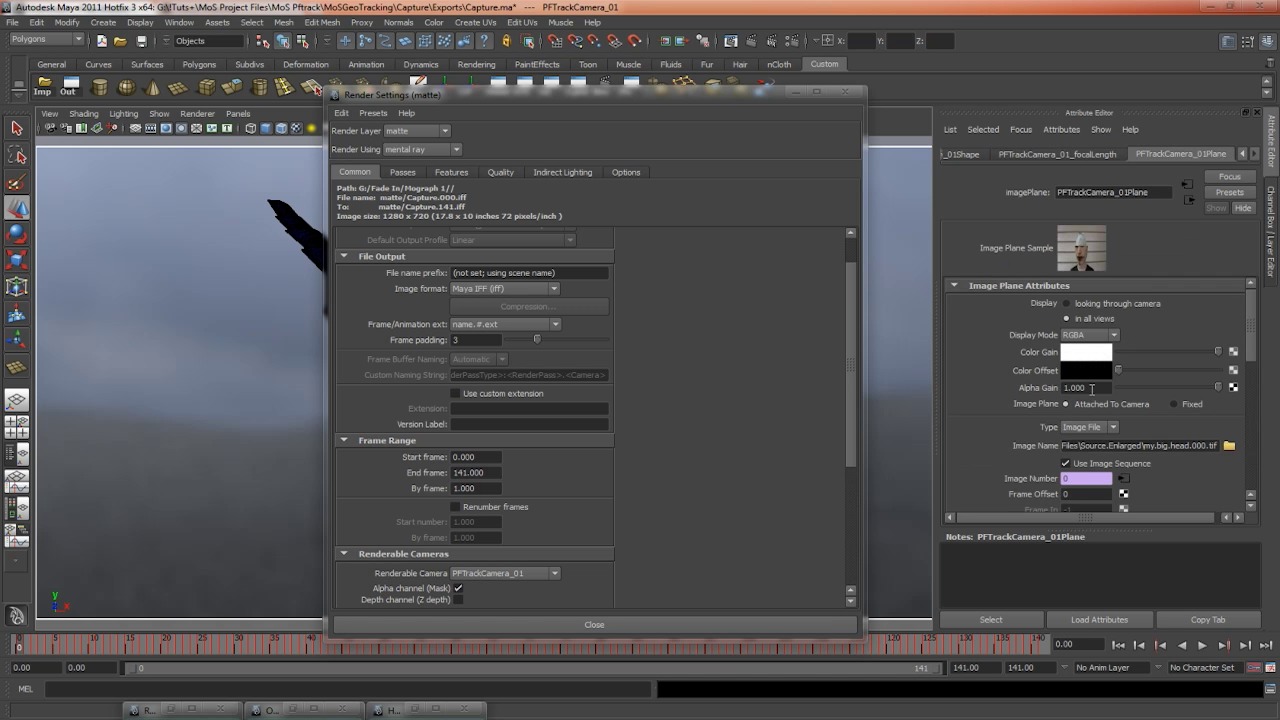Image resolution: width=1280 pixels, height=720 pixels.
Task: Click the polygon cone shelf icon
Action: click(x=152, y=87)
